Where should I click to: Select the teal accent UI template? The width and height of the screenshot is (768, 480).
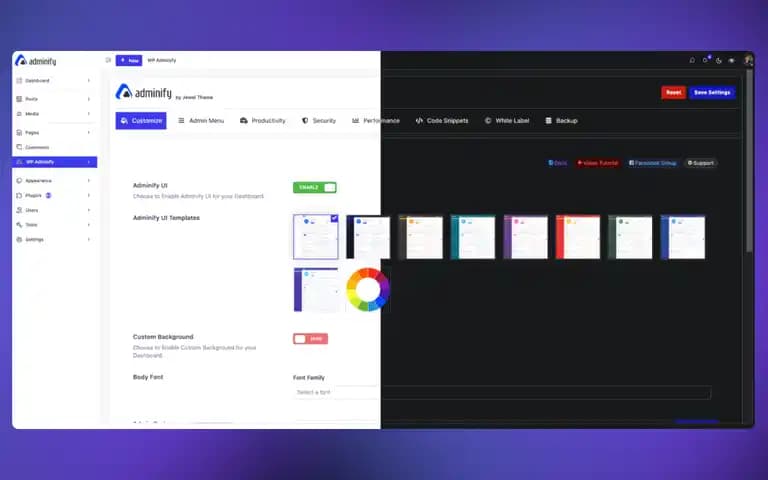[x=473, y=237]
